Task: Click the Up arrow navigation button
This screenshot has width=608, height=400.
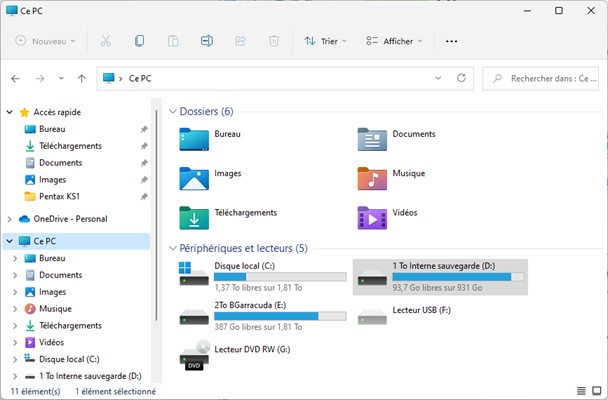Action: click(x=81, y=78)
